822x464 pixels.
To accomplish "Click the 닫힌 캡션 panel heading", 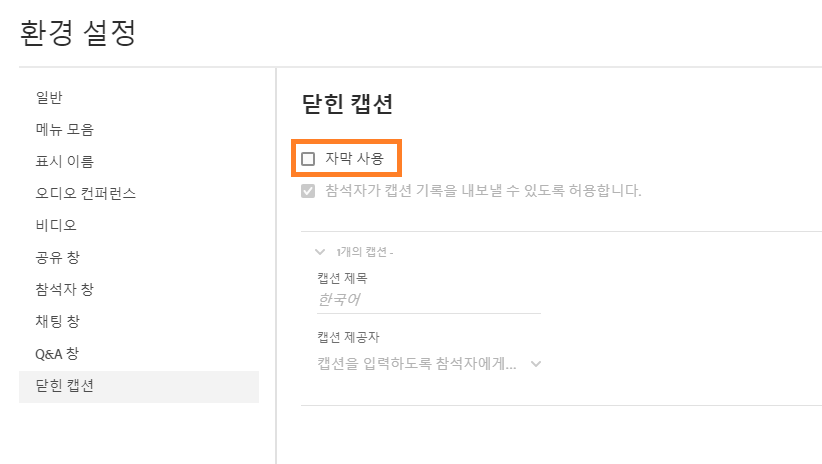I will click(347, 103).
